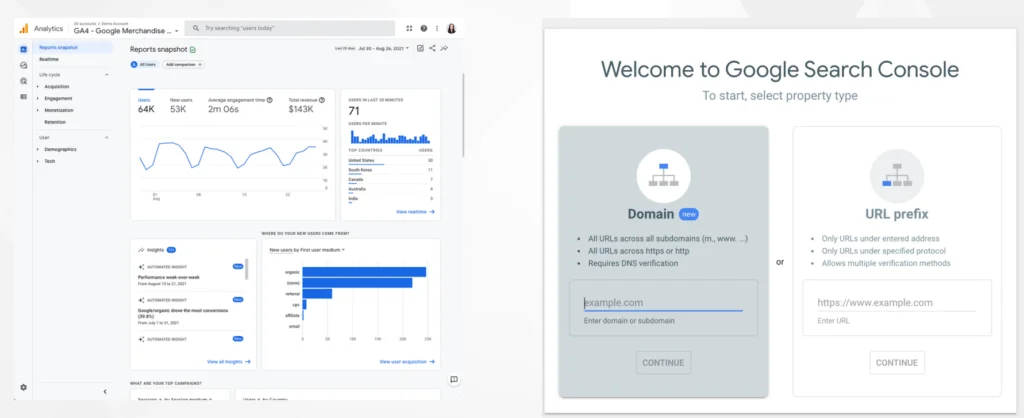Click the United States country row
1024x418 pixels.
point(391,160)
